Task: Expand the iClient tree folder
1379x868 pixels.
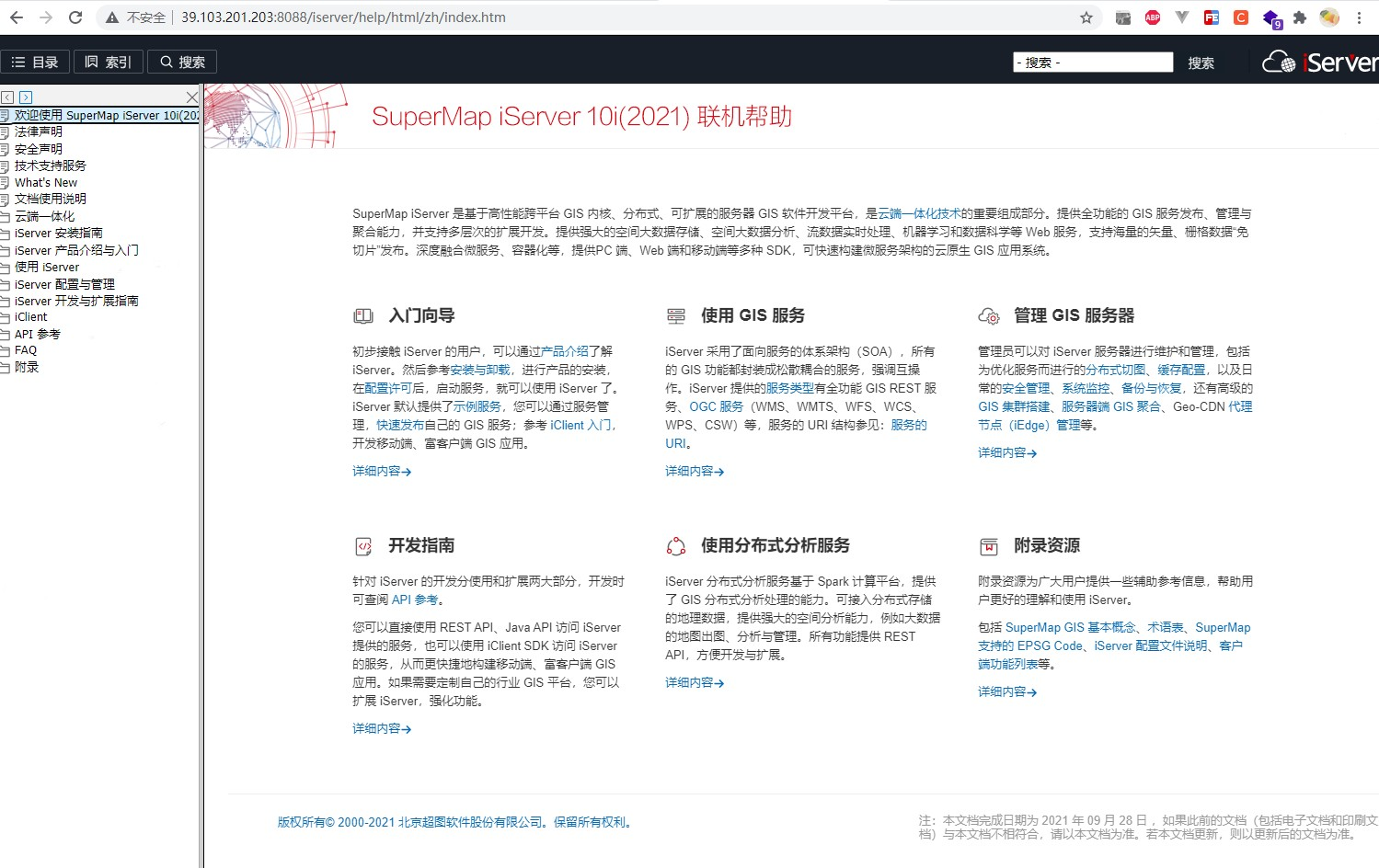Action: click(30, 316)
